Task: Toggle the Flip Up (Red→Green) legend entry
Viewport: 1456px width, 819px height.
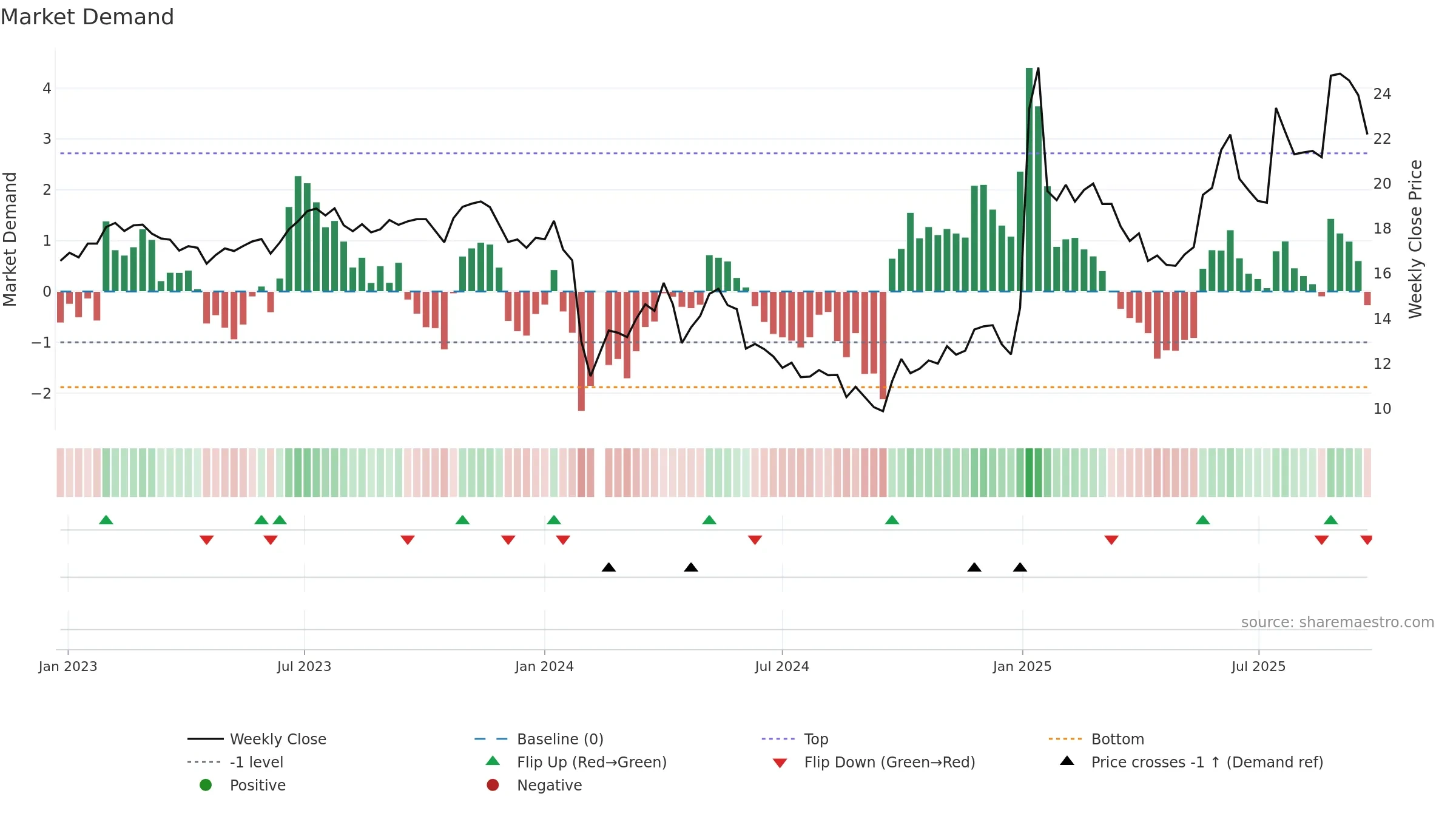Action: pyautogui.click(x=576, y=762)
